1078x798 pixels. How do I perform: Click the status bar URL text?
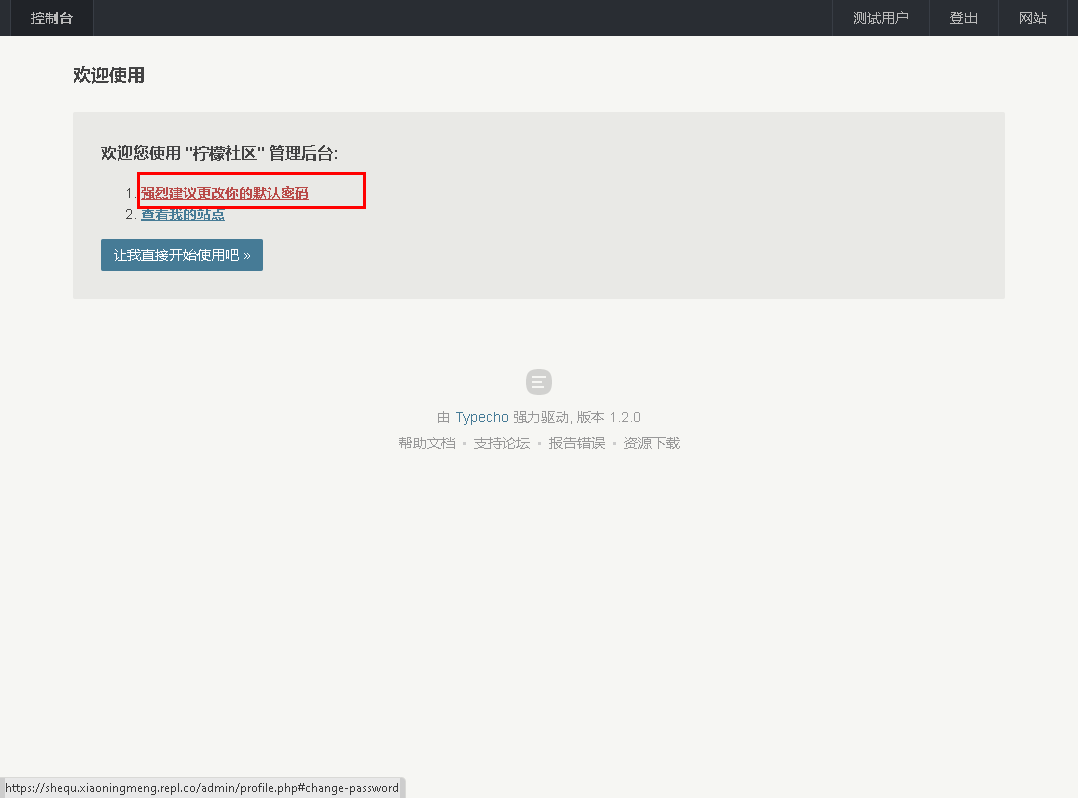point(202,788)
